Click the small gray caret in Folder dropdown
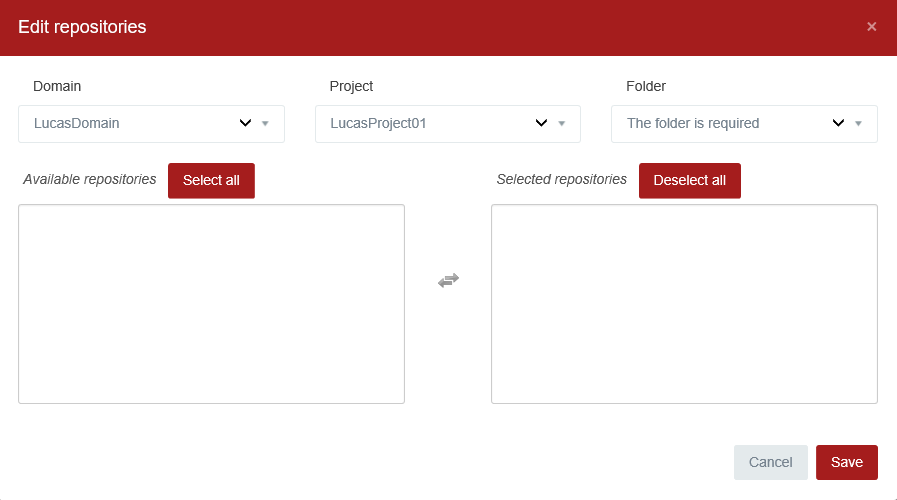Screen dimensions: 897x500 coord(858,124)
